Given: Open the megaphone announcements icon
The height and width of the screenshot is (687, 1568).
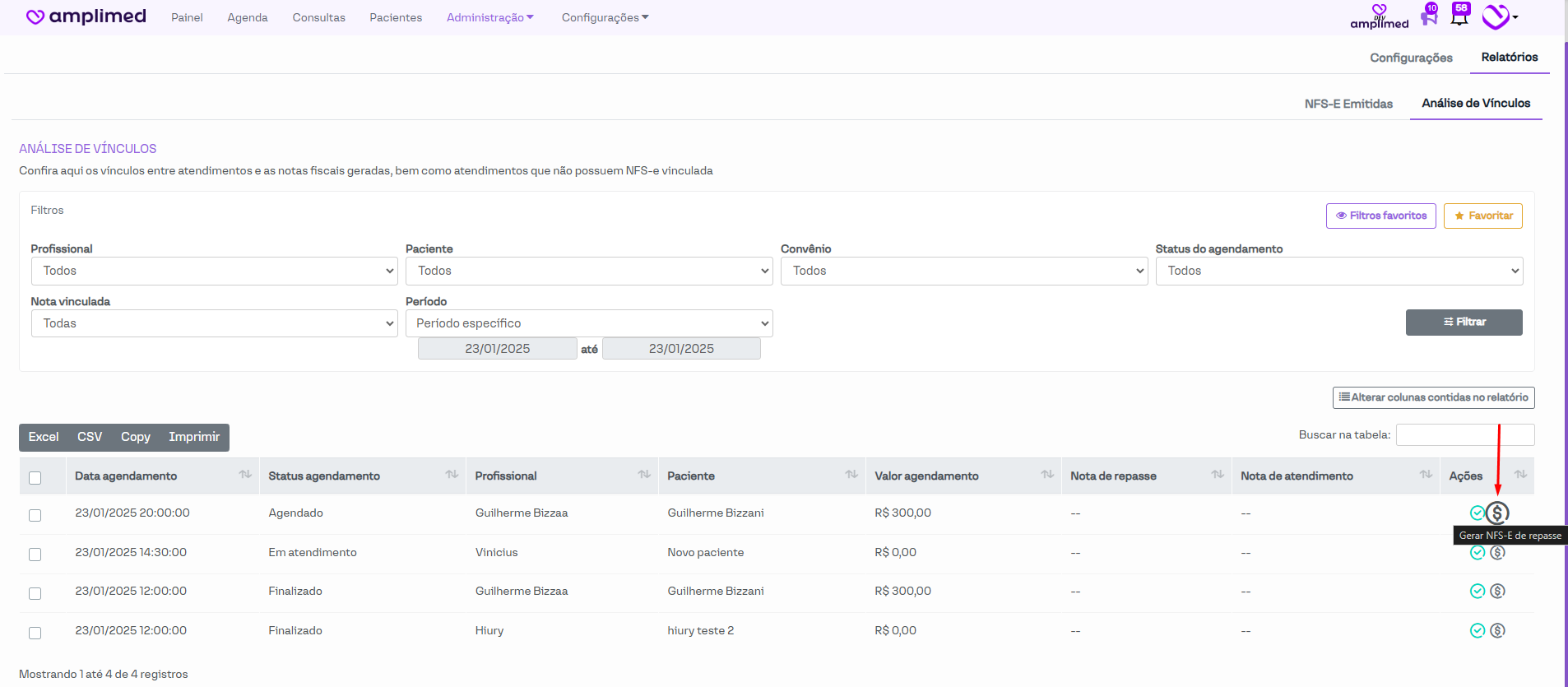Looking at the screenshot, I should pos(1429,16).
